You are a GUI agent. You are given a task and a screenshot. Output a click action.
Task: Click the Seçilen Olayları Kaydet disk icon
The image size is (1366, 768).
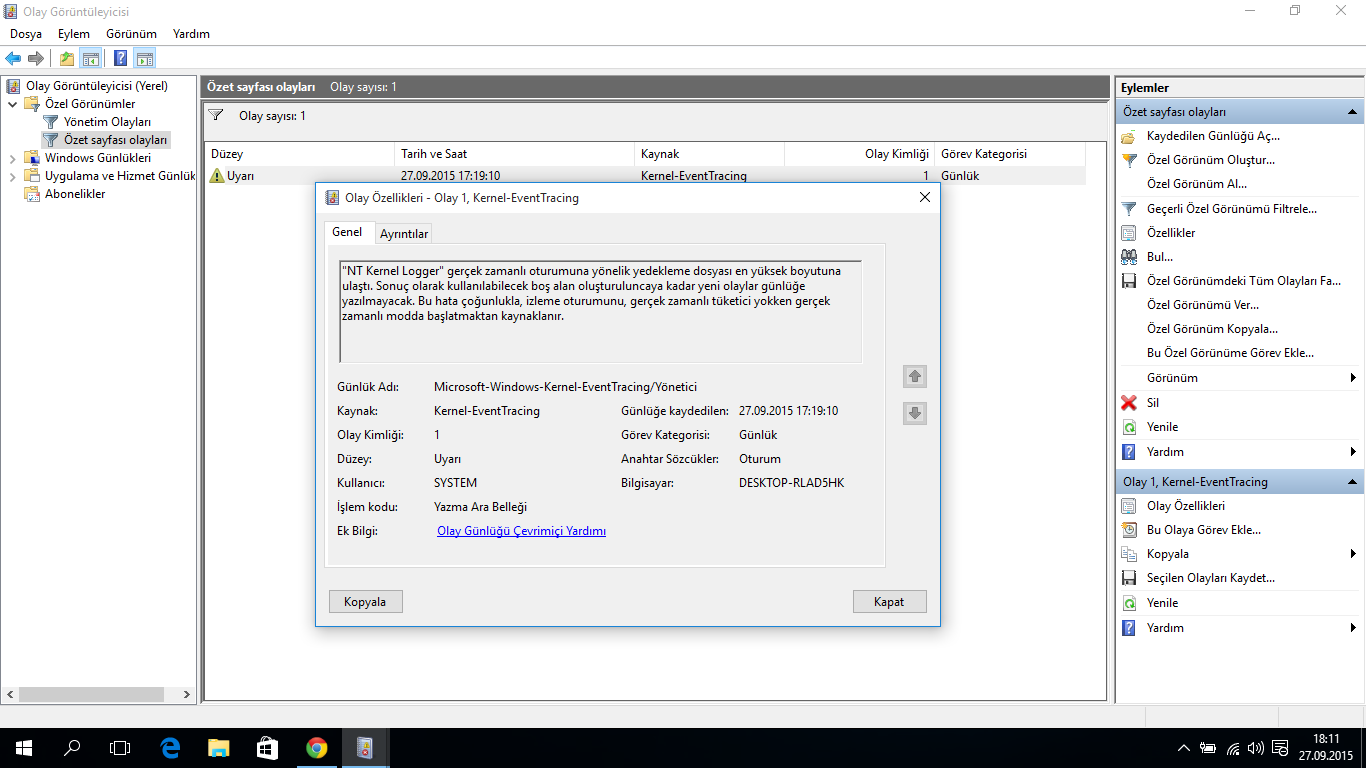click(1129, 578)
